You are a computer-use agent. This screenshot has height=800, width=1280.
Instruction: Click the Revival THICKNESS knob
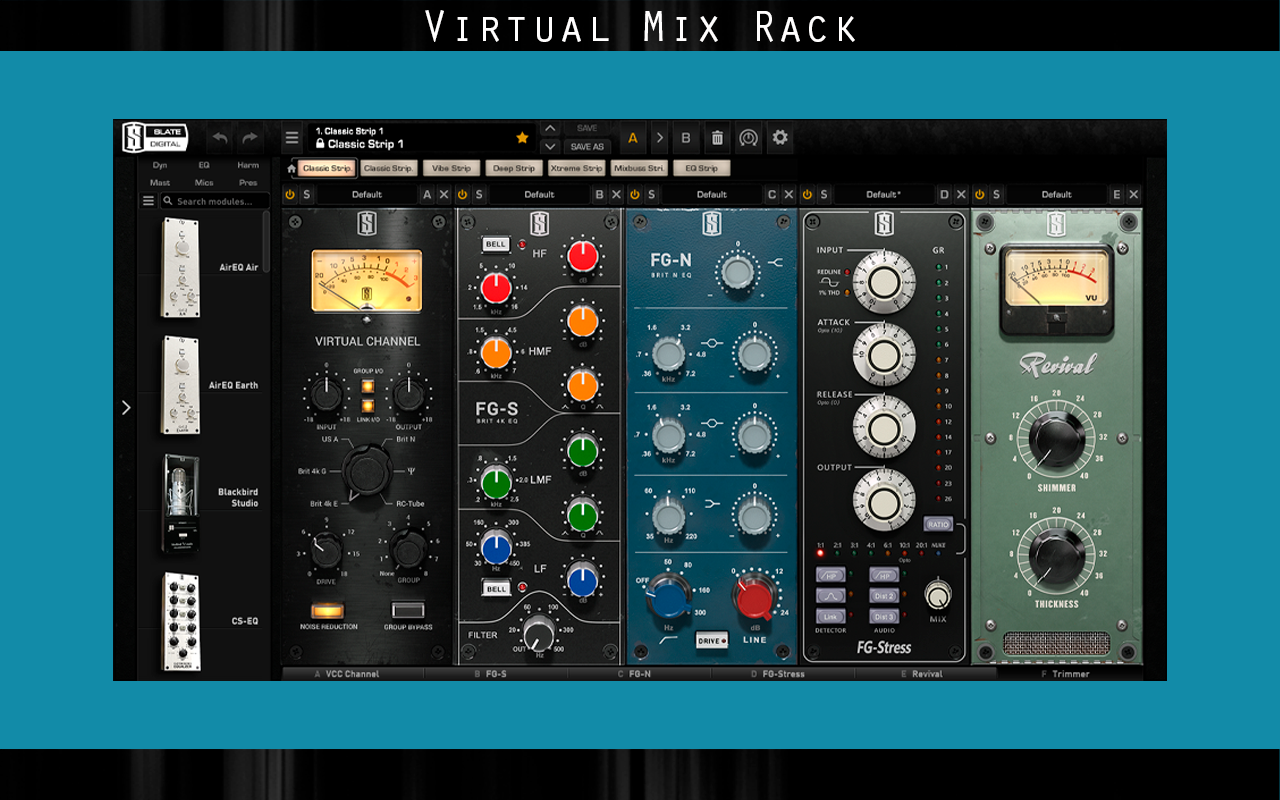pyautogui.click(x=1056, y=555)
